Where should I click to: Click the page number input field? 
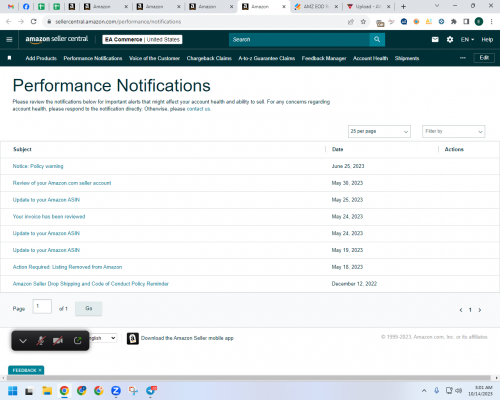pyautogui.click(x=42, y=306)
